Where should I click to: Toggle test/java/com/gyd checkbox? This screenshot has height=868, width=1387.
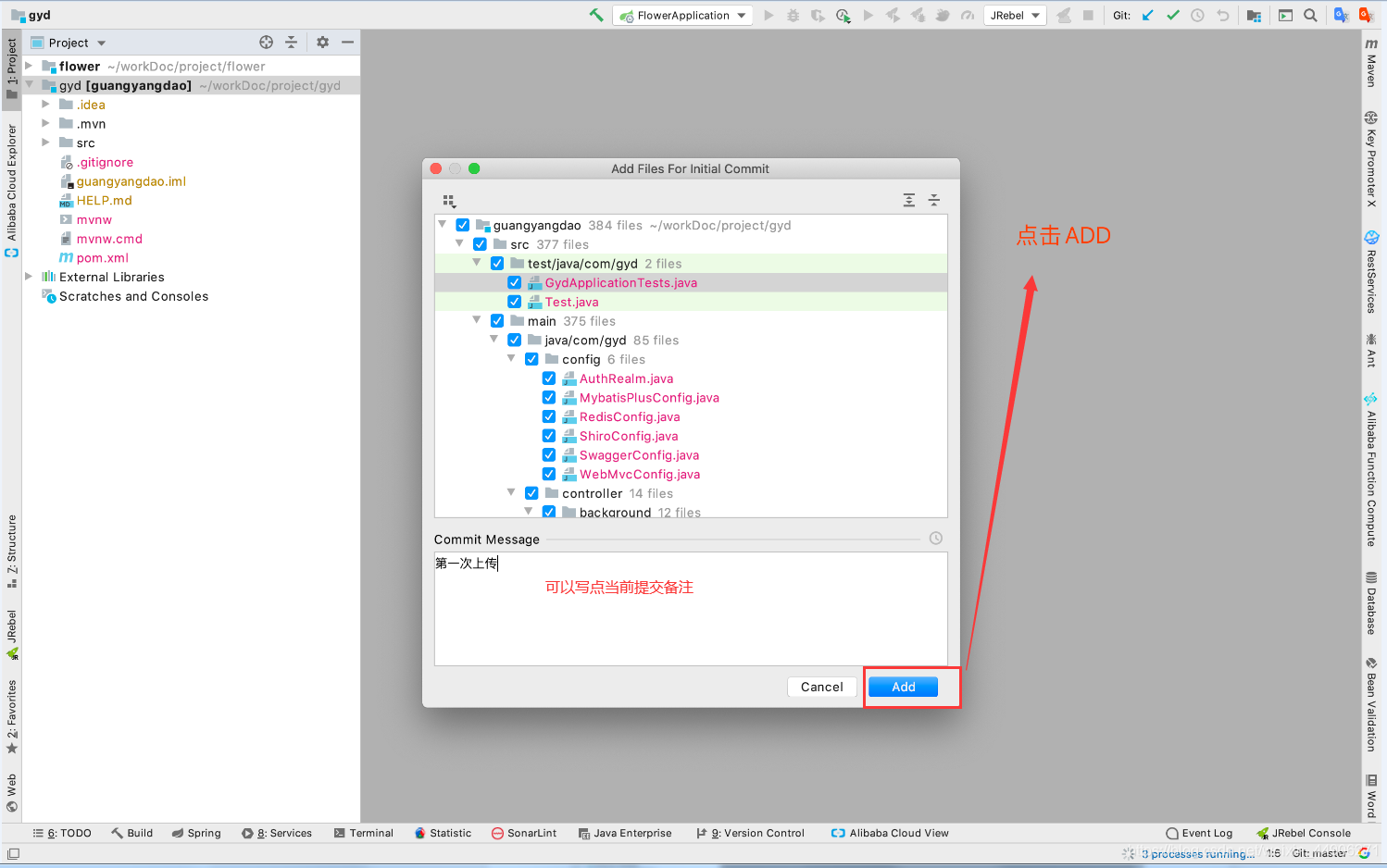click(497, 264)
